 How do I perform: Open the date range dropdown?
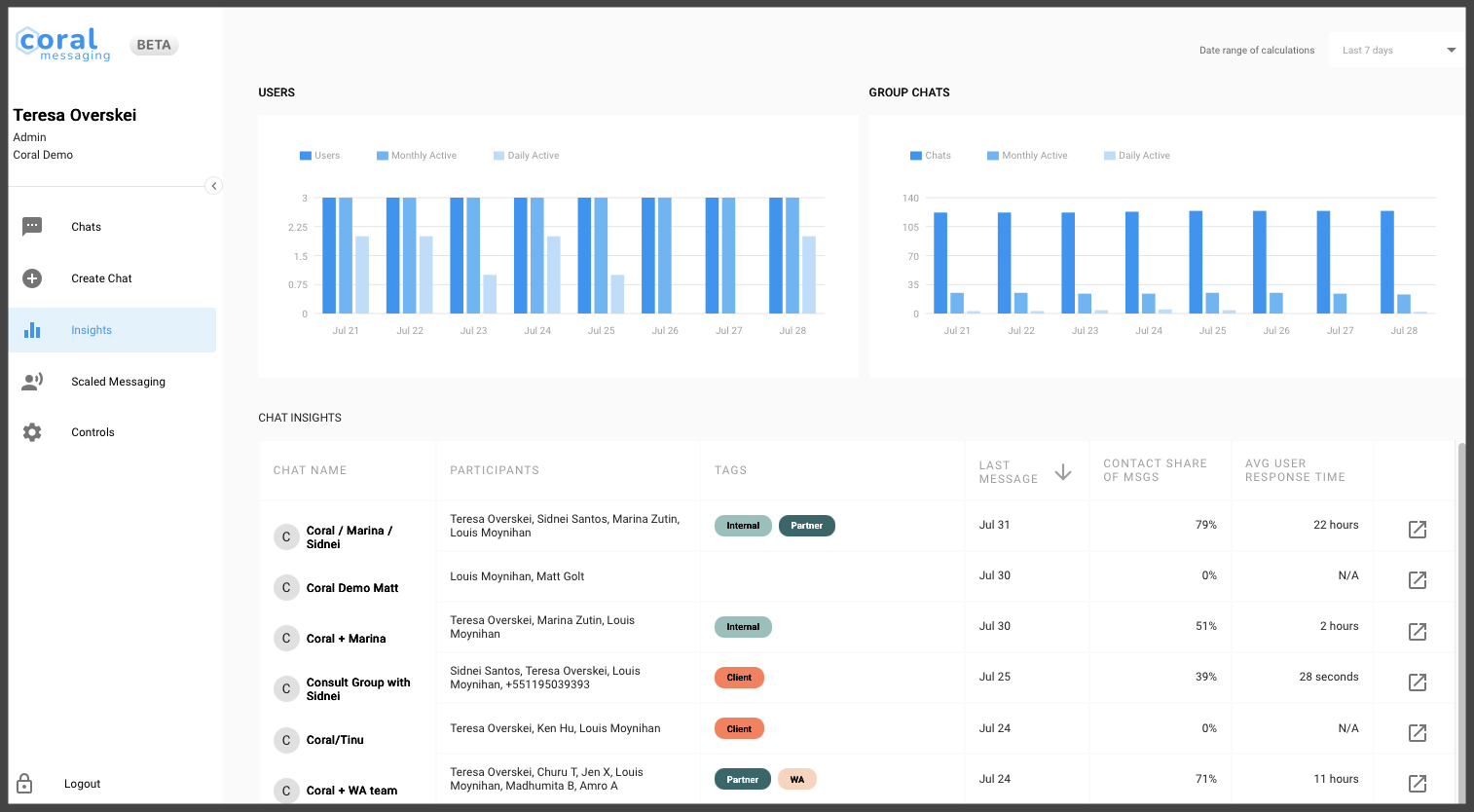(1397, 50)
